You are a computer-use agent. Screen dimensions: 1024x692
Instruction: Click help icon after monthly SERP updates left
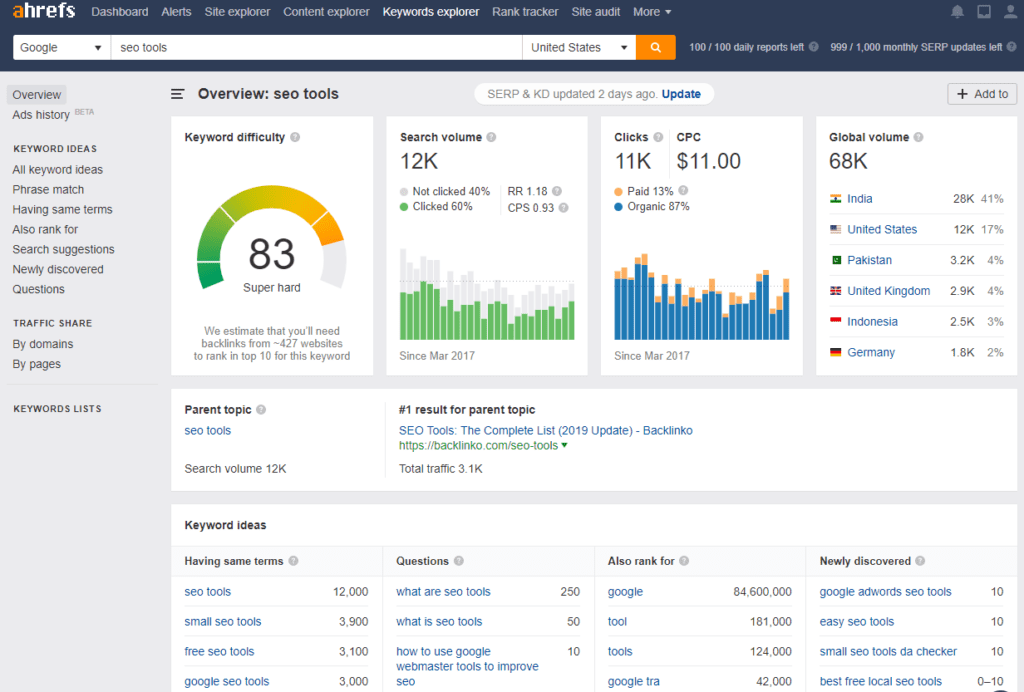click(1011, 47)
